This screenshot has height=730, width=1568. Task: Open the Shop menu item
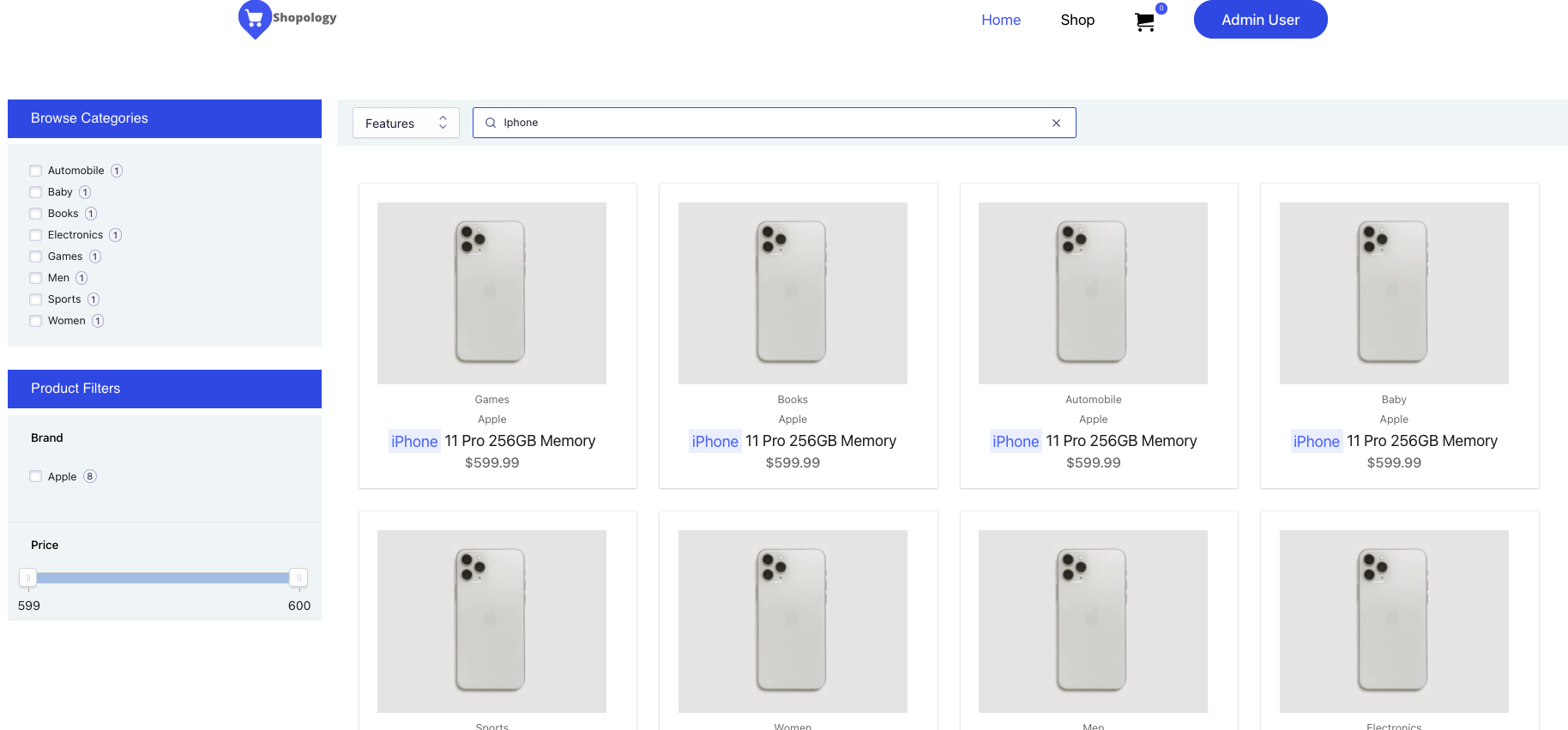[x=1077, y=20]
